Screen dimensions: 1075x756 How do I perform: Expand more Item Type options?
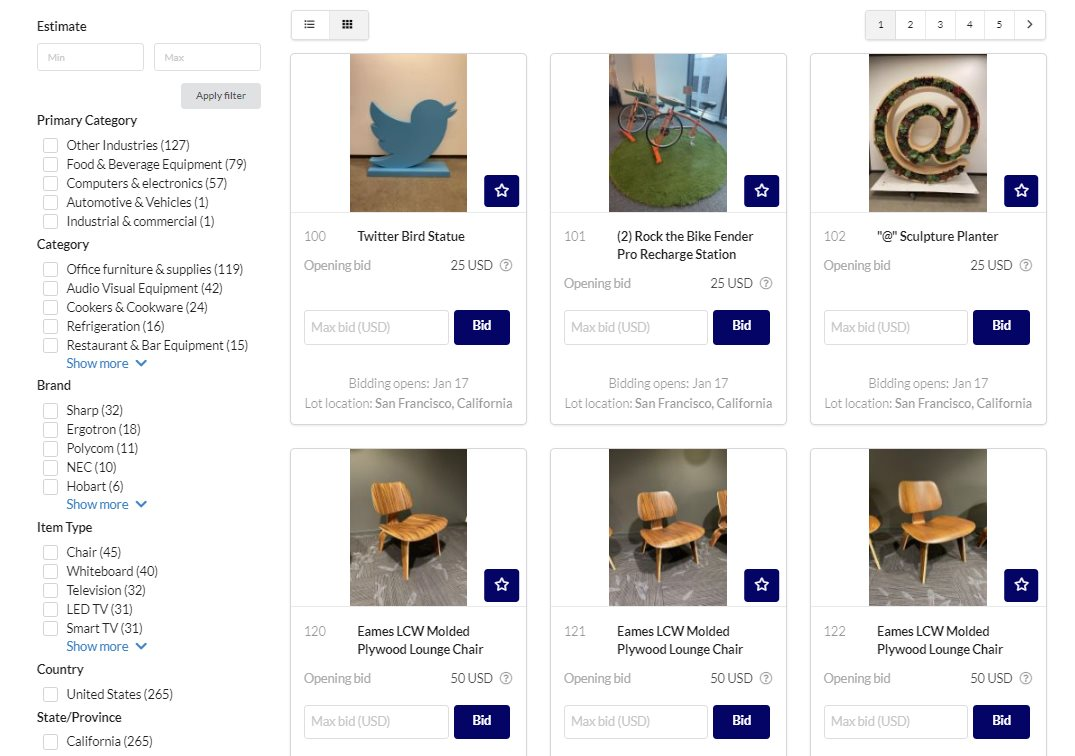(x=106, y=647)
